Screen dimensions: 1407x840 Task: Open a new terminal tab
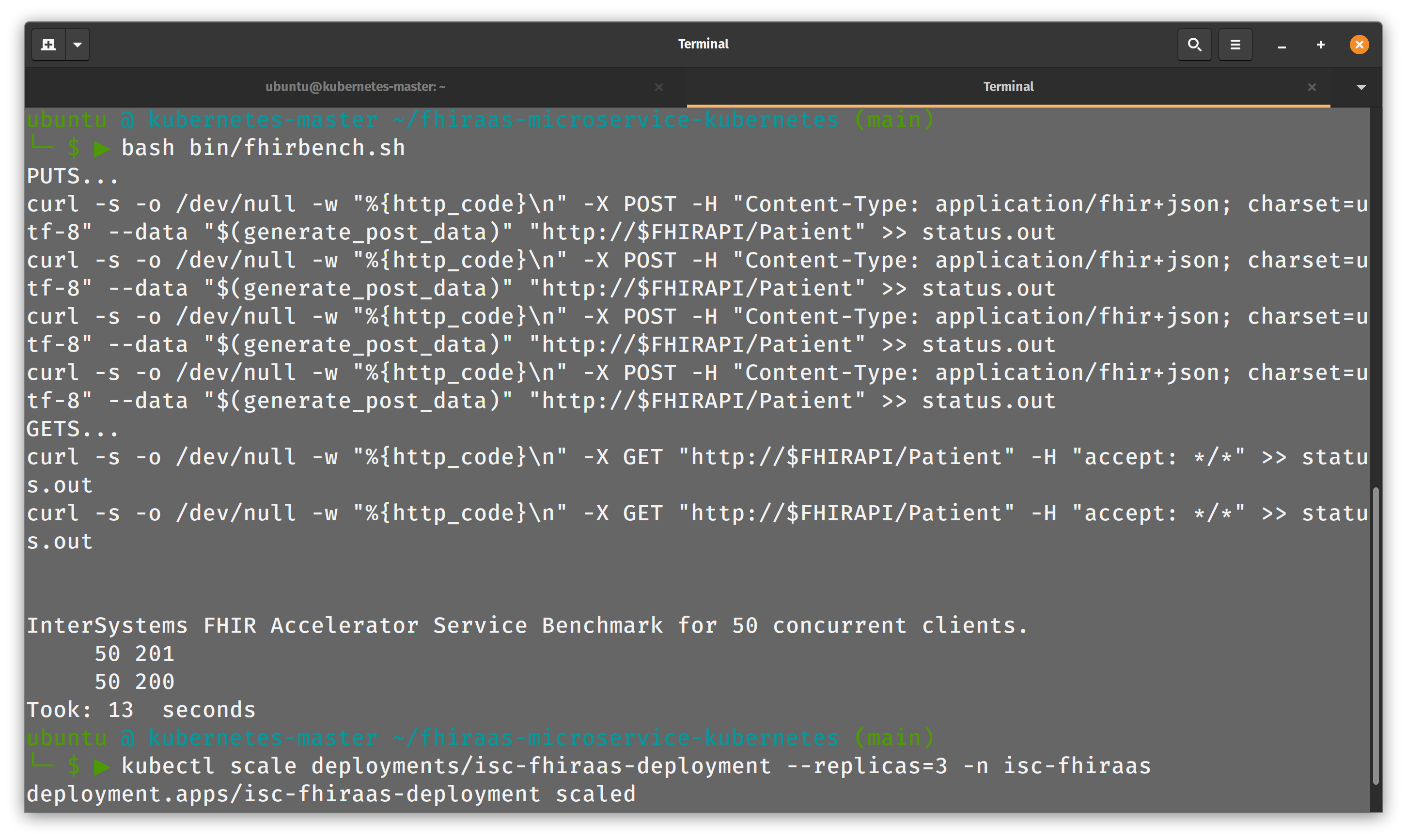48,44
